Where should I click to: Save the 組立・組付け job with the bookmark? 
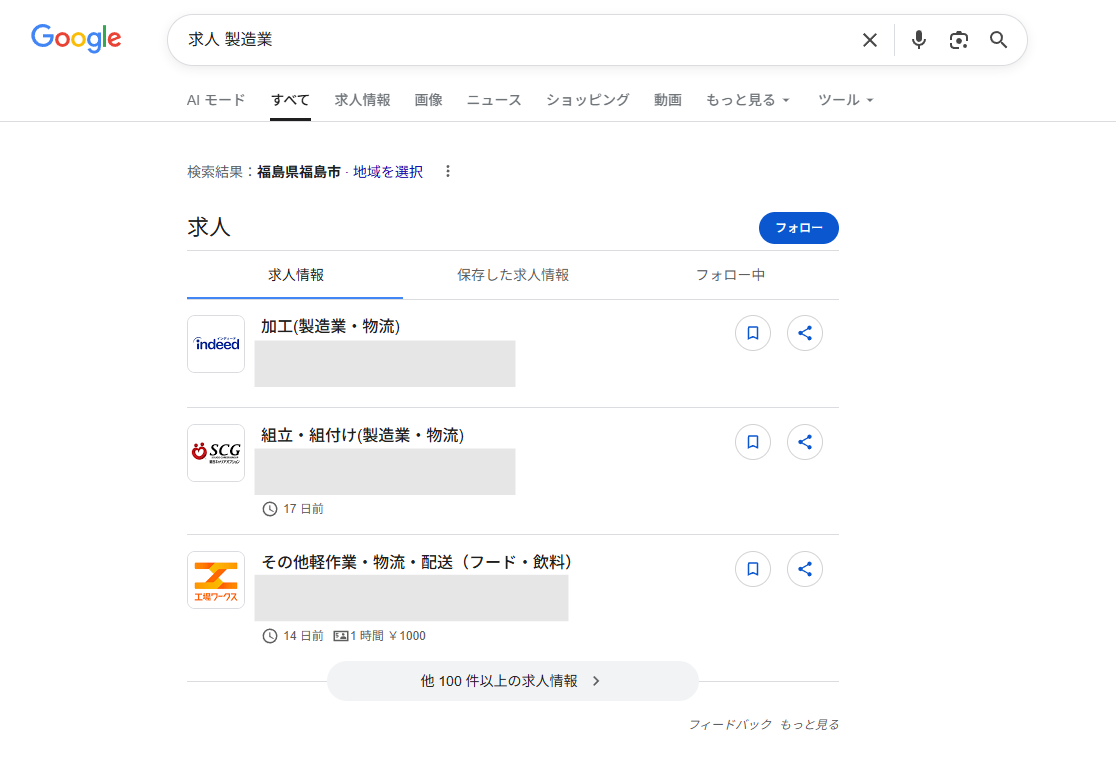pyautogui.click(x=753, y=442)
